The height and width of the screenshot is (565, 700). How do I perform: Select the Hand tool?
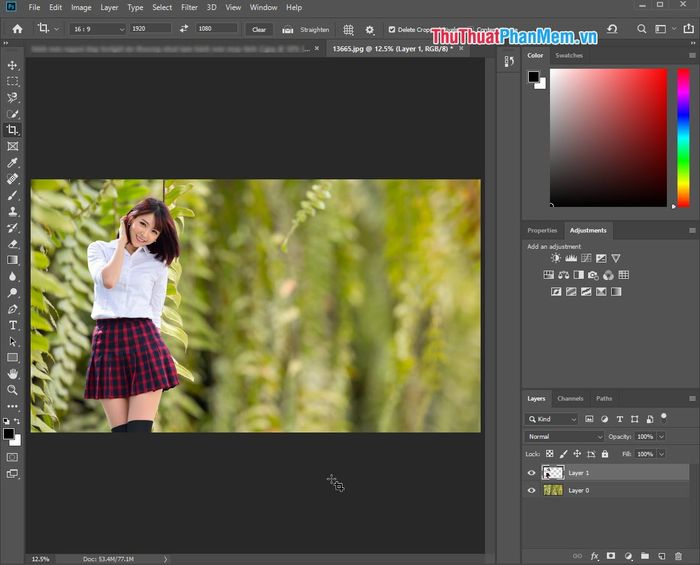pos(13,373)
